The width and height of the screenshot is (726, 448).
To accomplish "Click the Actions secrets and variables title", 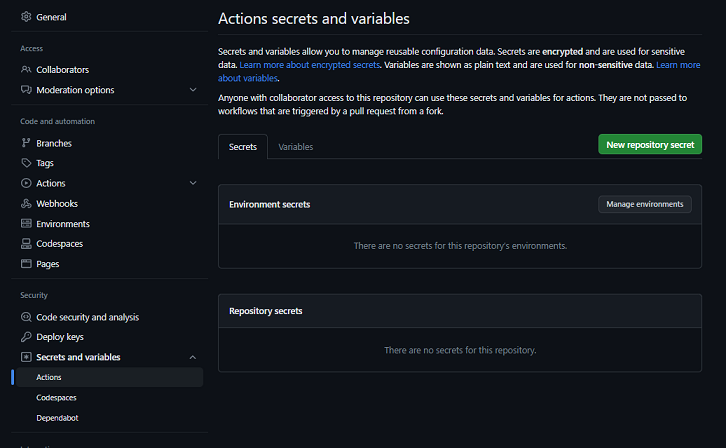I will tap(313, 19).
